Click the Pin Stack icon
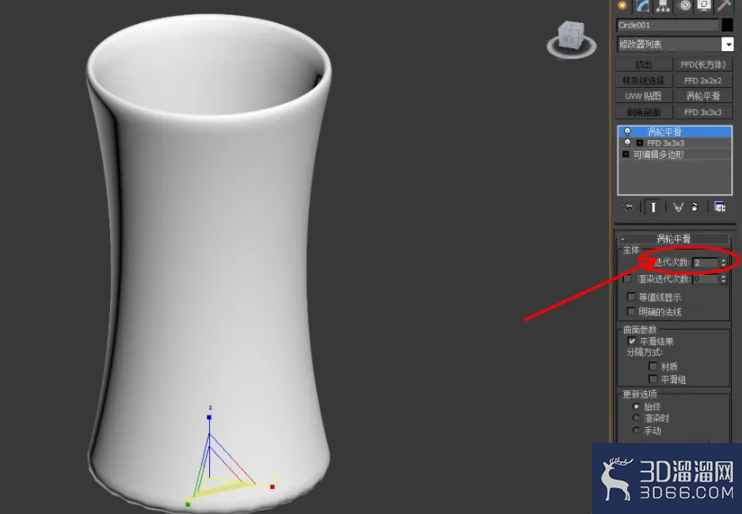Viewport: 742px width, 514px height. click(x=628, y=207)
